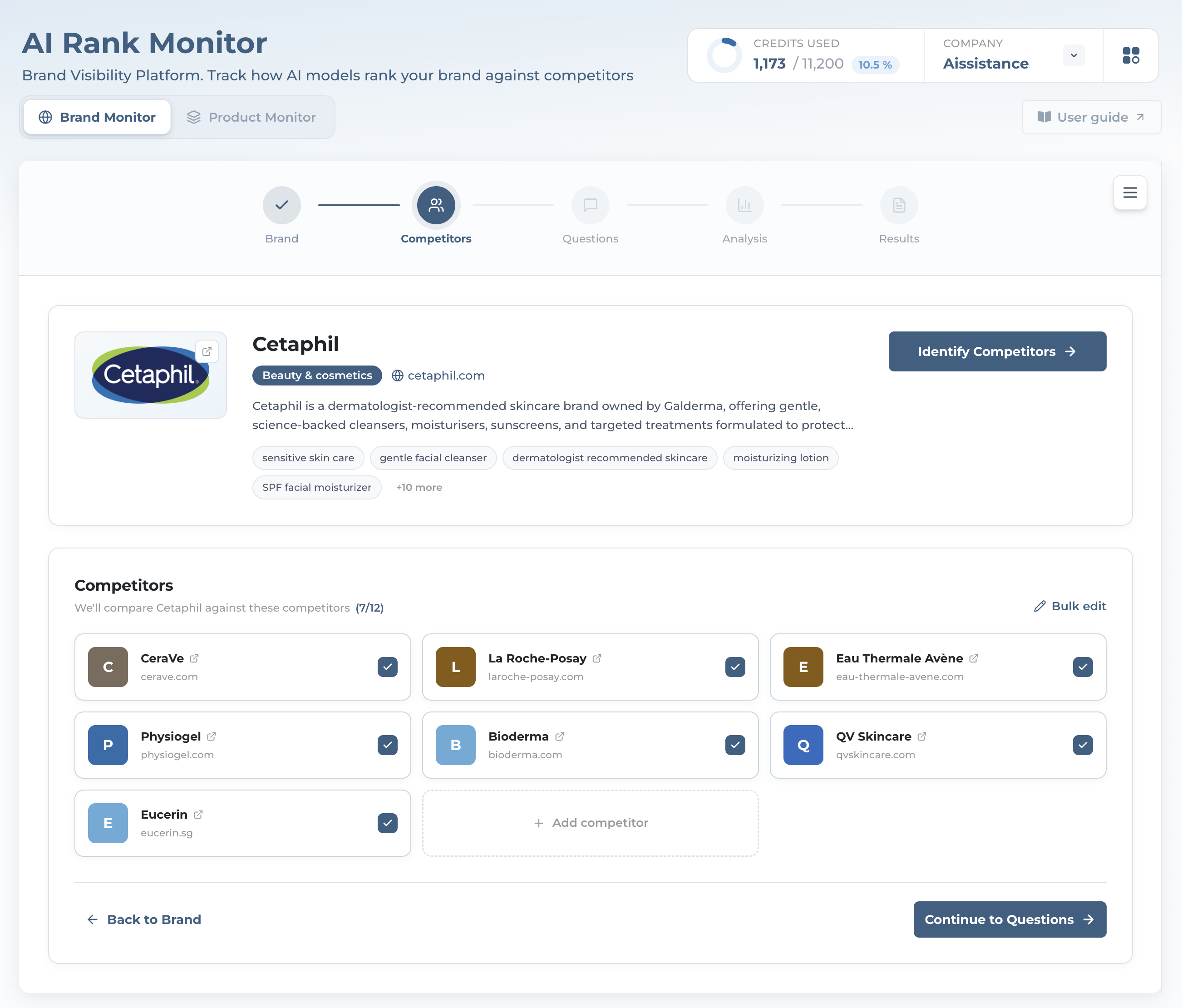The width and height of the screenshot is (1182, 1008).
Task: Click the Analysis step chart icon
Action: 744,205
